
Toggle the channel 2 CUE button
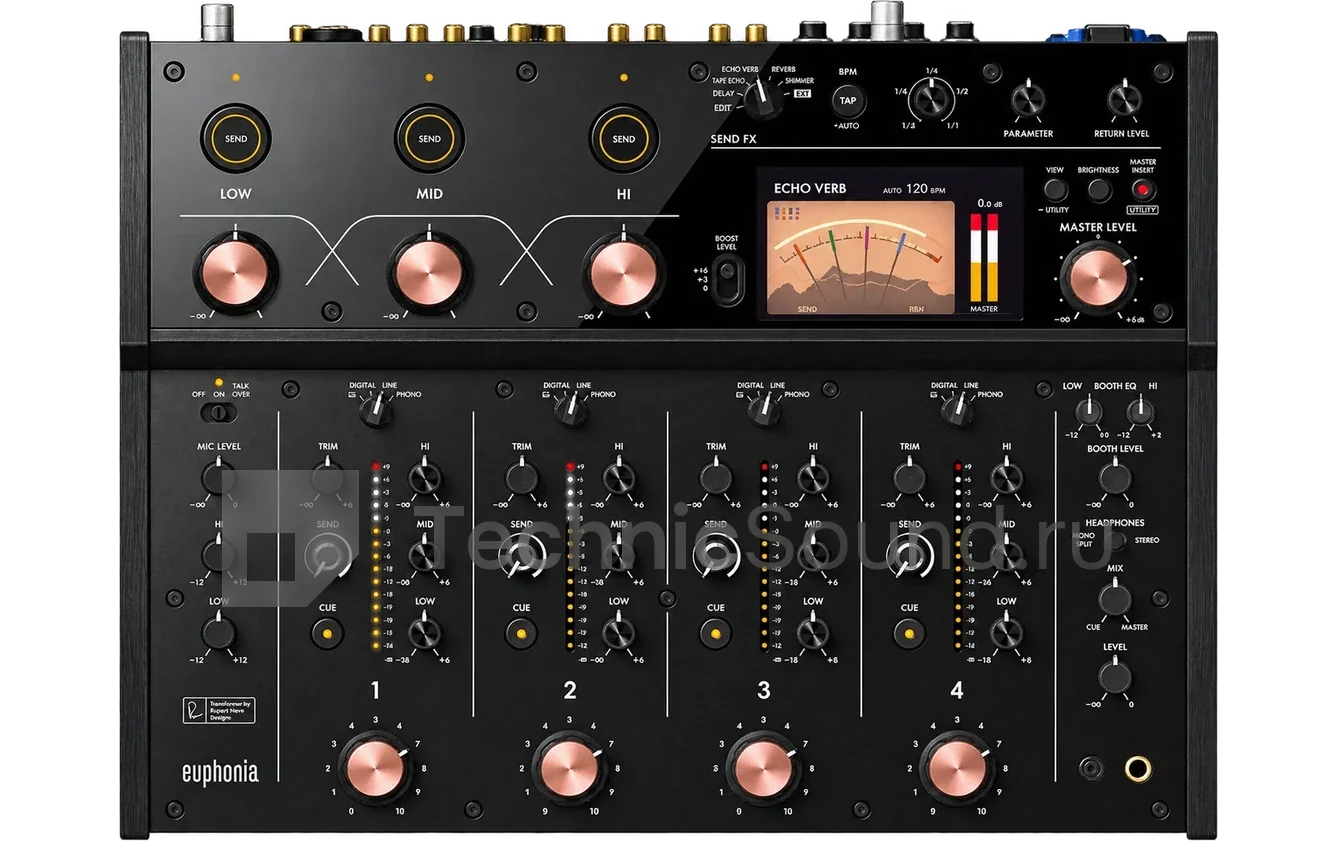click(x=521, y=633)
